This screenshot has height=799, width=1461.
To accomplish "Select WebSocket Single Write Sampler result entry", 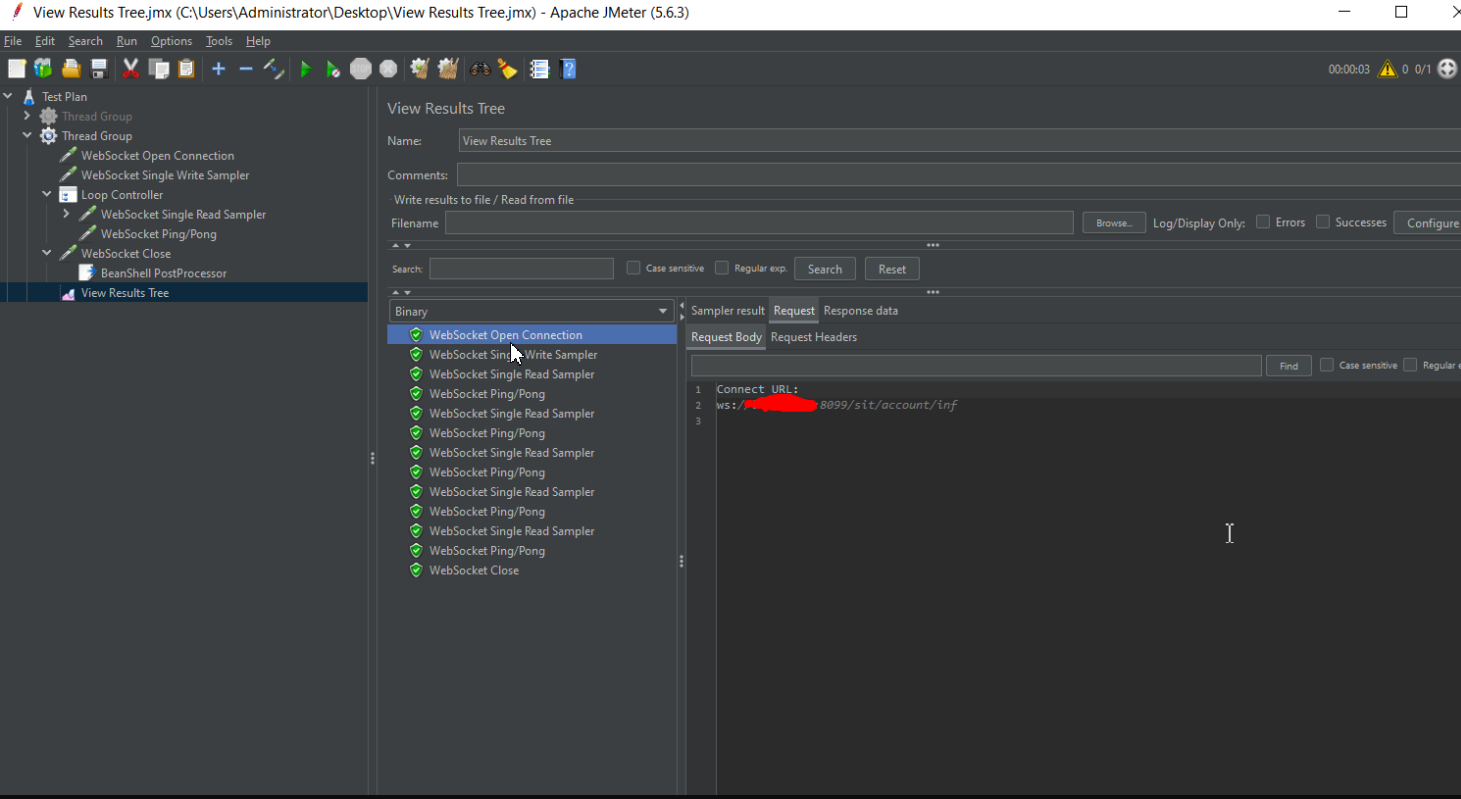I will (513, 355).
